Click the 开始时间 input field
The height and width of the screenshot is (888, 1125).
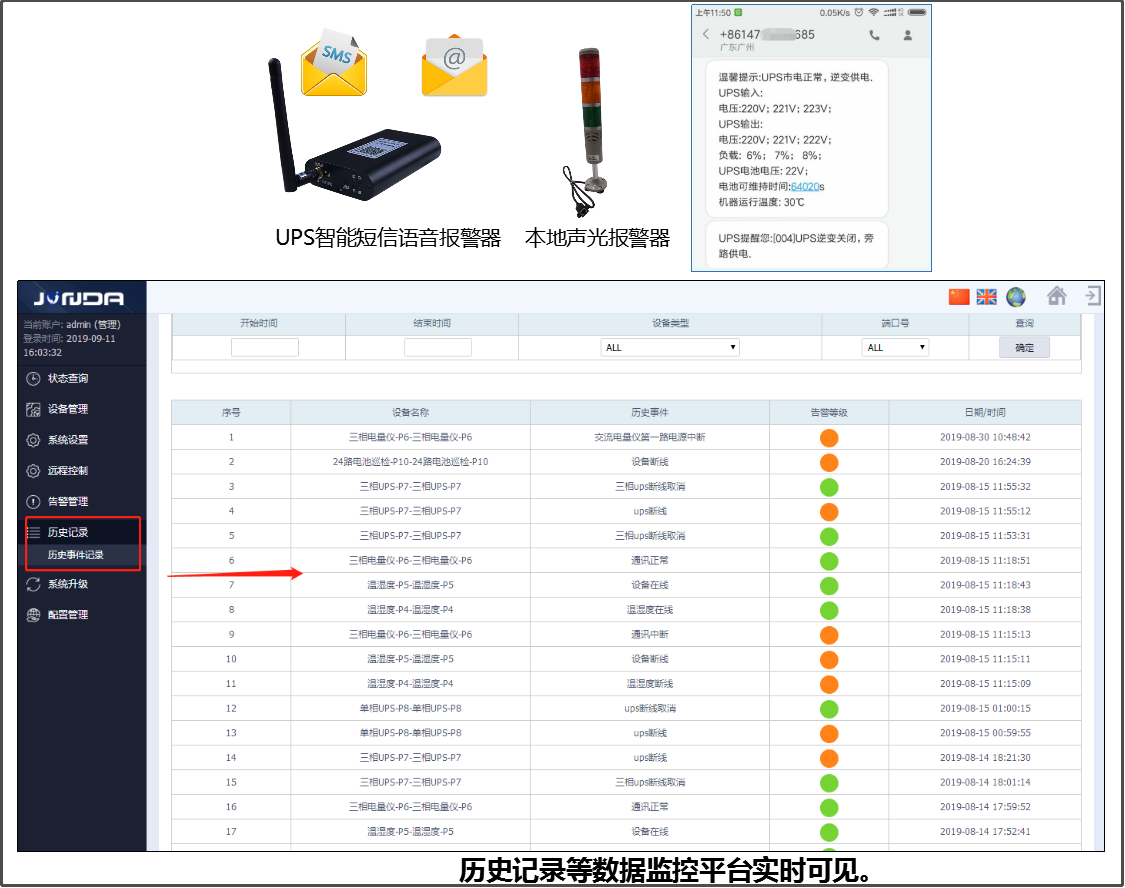tap(265, 348)
